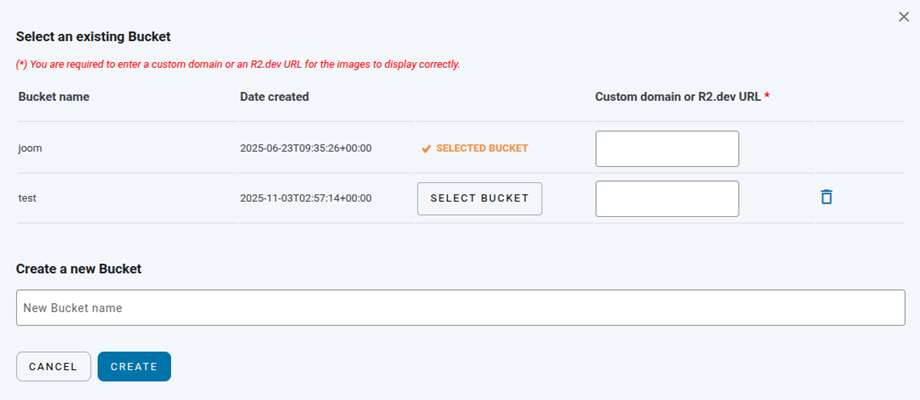
Task: Click the test bucket creation date
Action: (305, 198)
